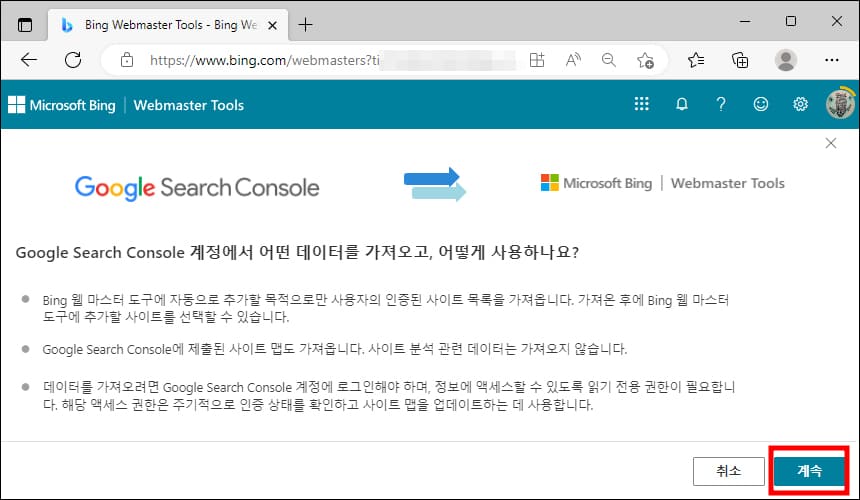
Task: Open Edge Settings and more menu
Action: 831,60
